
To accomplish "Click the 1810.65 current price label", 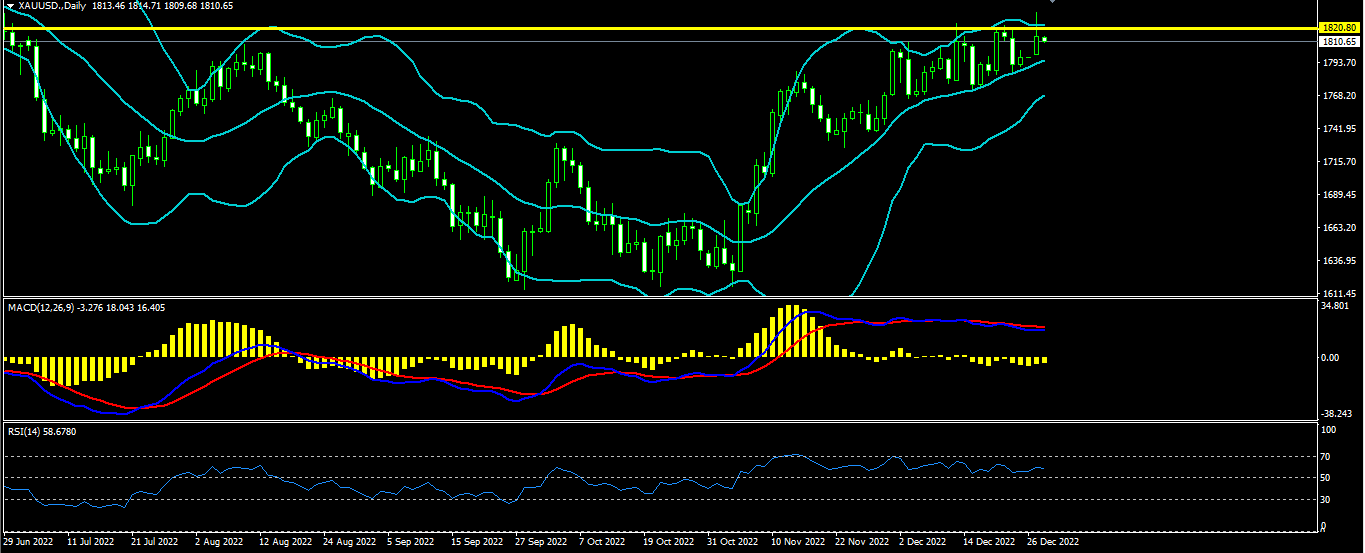I will (x=1337, y=42).
